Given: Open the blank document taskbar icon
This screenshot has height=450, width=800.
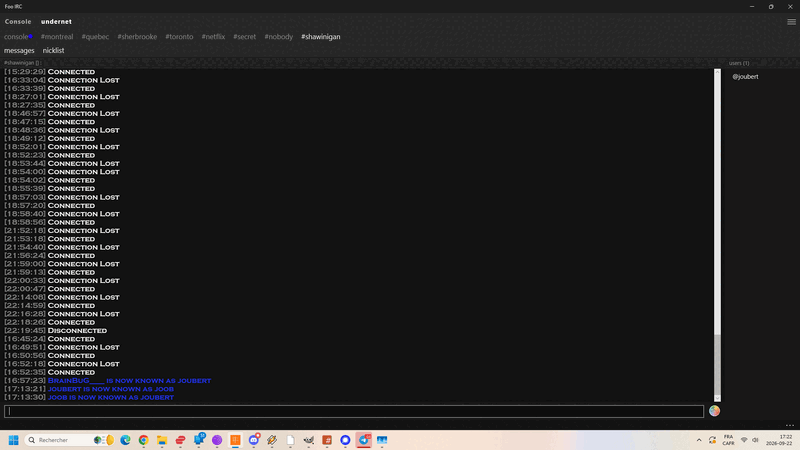Looking at the screenshot, I should click(x=290, y=440).
